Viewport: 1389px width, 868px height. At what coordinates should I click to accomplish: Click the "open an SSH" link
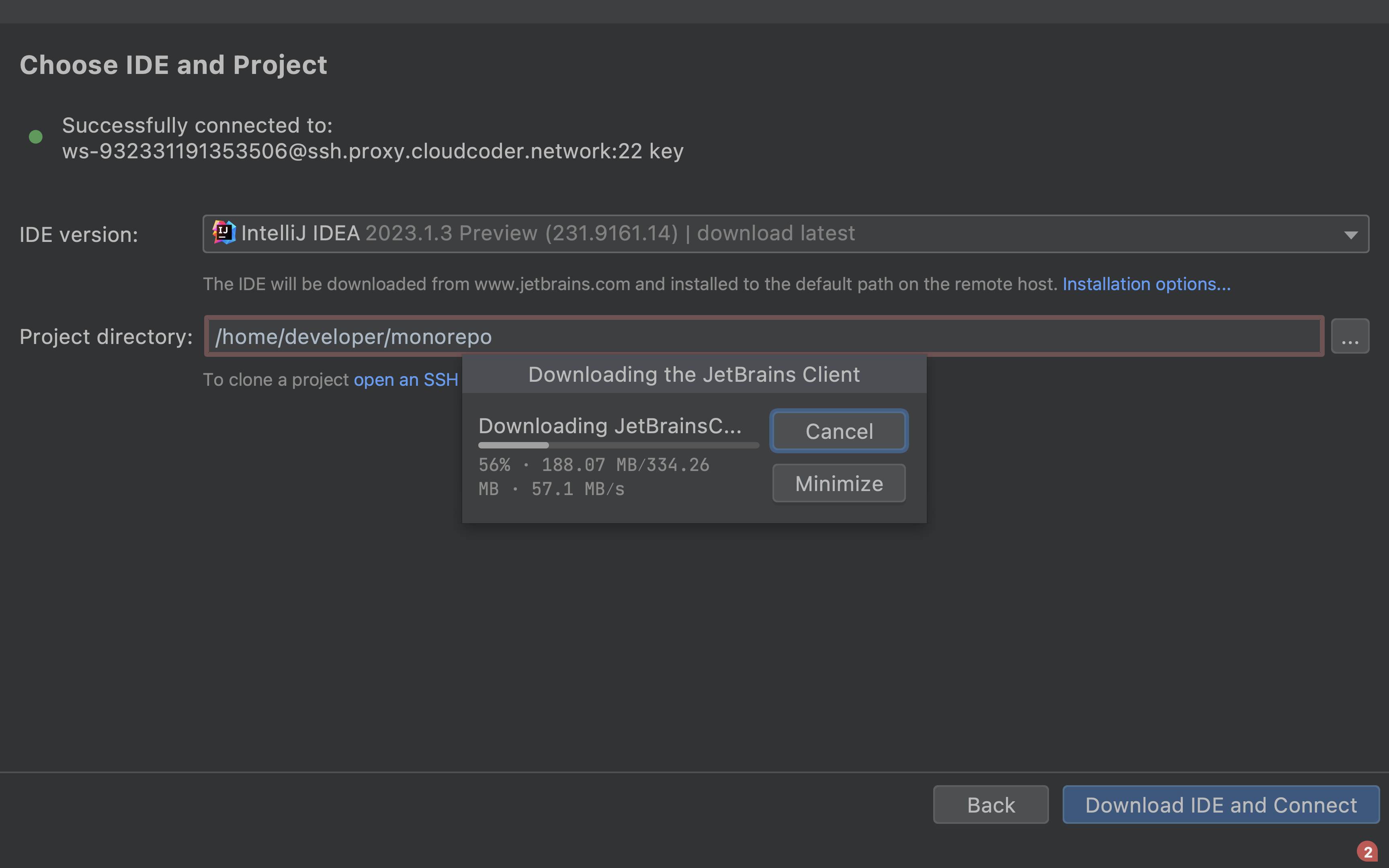(406, 379)
